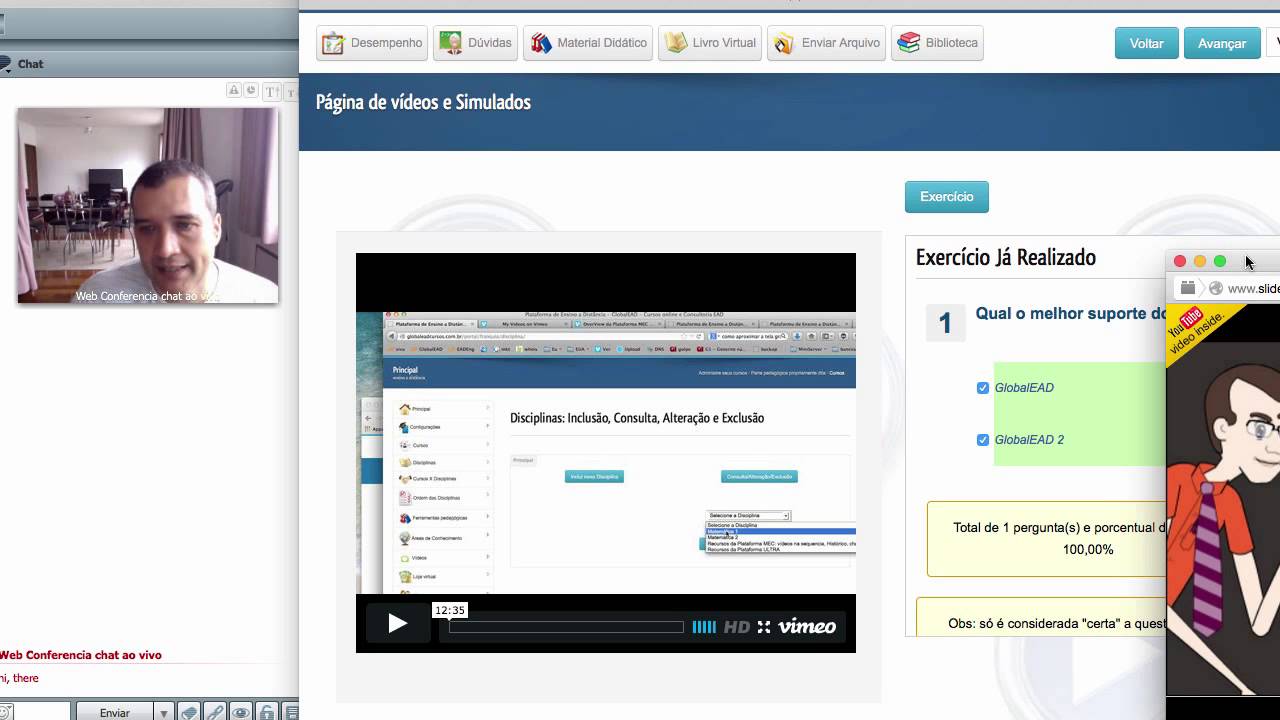
Task: Seek along the Vimeo video progress bar
Action: pos(566,627)
